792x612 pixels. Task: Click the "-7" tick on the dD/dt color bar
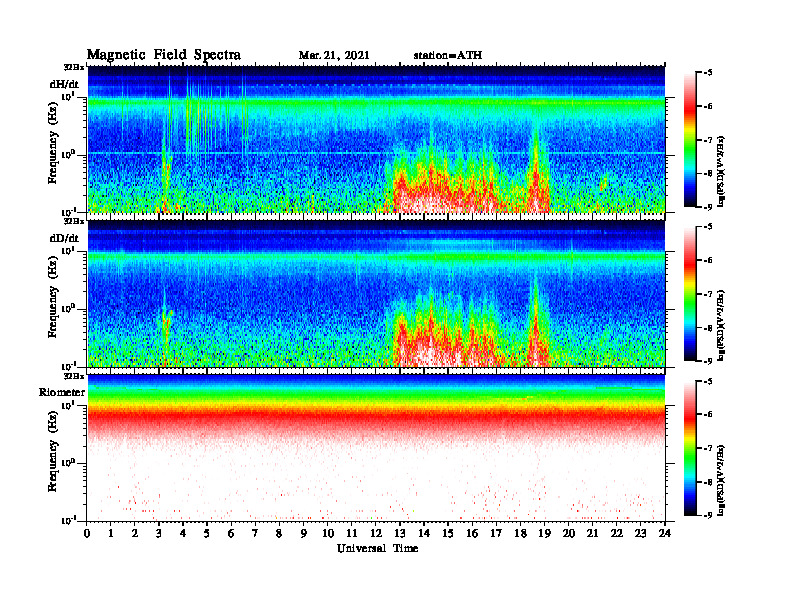(x=708, y=294)
